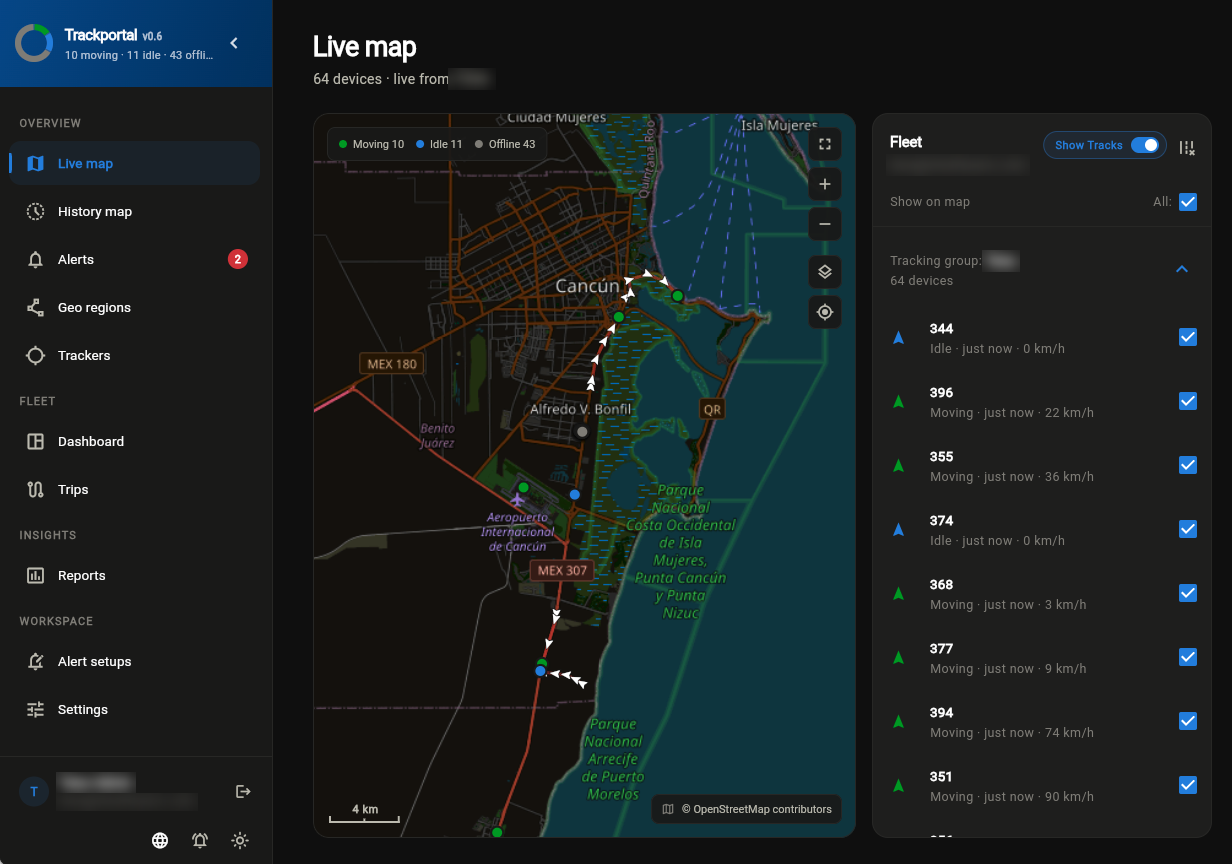Viewport: 1232px width, 864px height.
Task: Uncheck device 374 visibility
Action: tap(1188, 529)
